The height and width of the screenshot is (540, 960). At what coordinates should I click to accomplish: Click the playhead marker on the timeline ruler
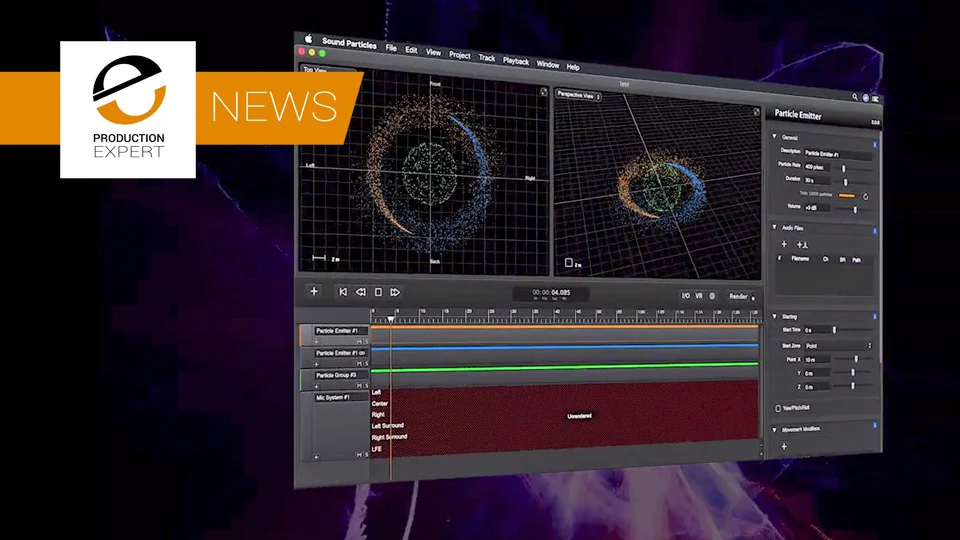pyautogui.click(x=391, y=319)
